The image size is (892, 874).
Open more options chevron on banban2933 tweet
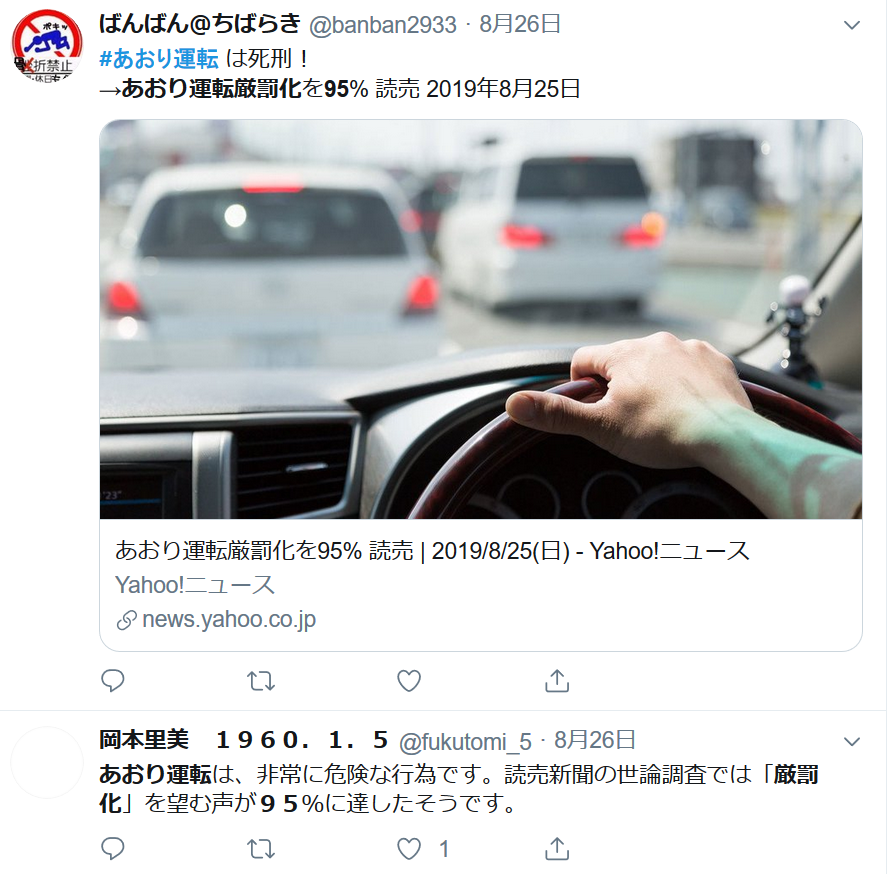pyautogui.click(x=852, y=25)
